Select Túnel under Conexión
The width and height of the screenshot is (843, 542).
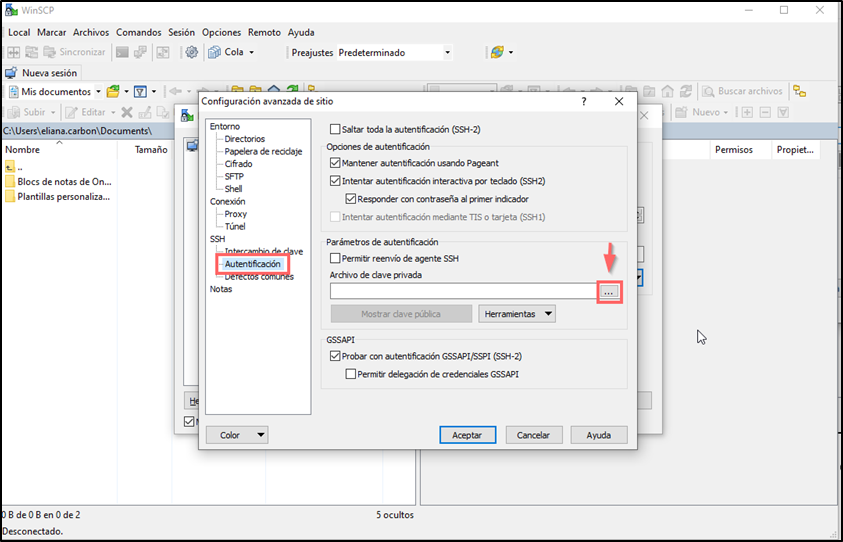(235, 226)
